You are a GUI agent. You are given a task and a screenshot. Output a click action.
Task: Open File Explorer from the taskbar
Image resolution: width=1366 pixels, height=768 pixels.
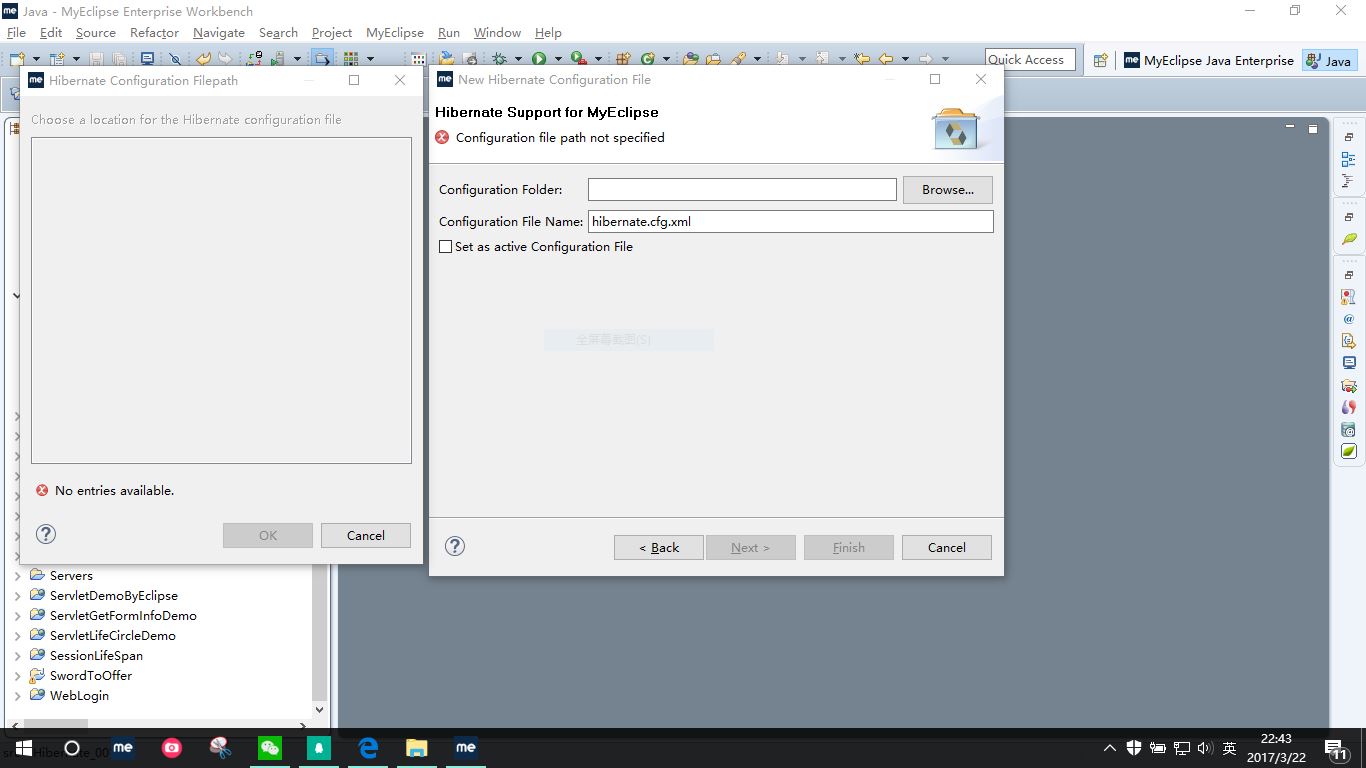coord(417,748)
